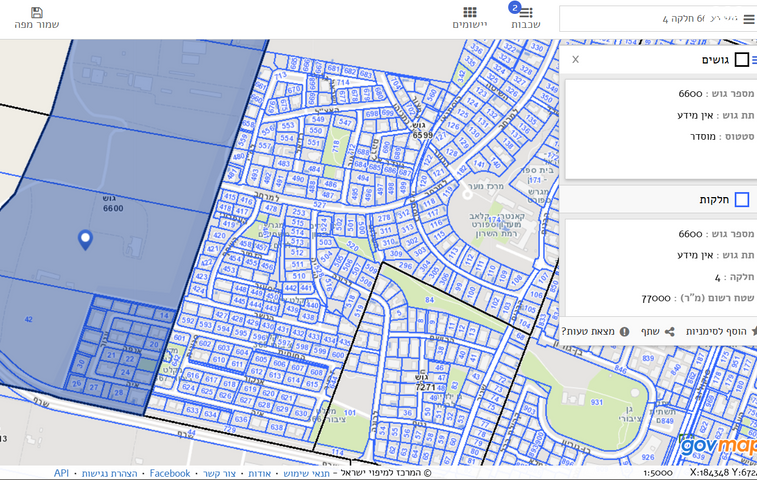Close the results panel with the X
The width and height of the screenshot is (757, 480).
(575, 60)
